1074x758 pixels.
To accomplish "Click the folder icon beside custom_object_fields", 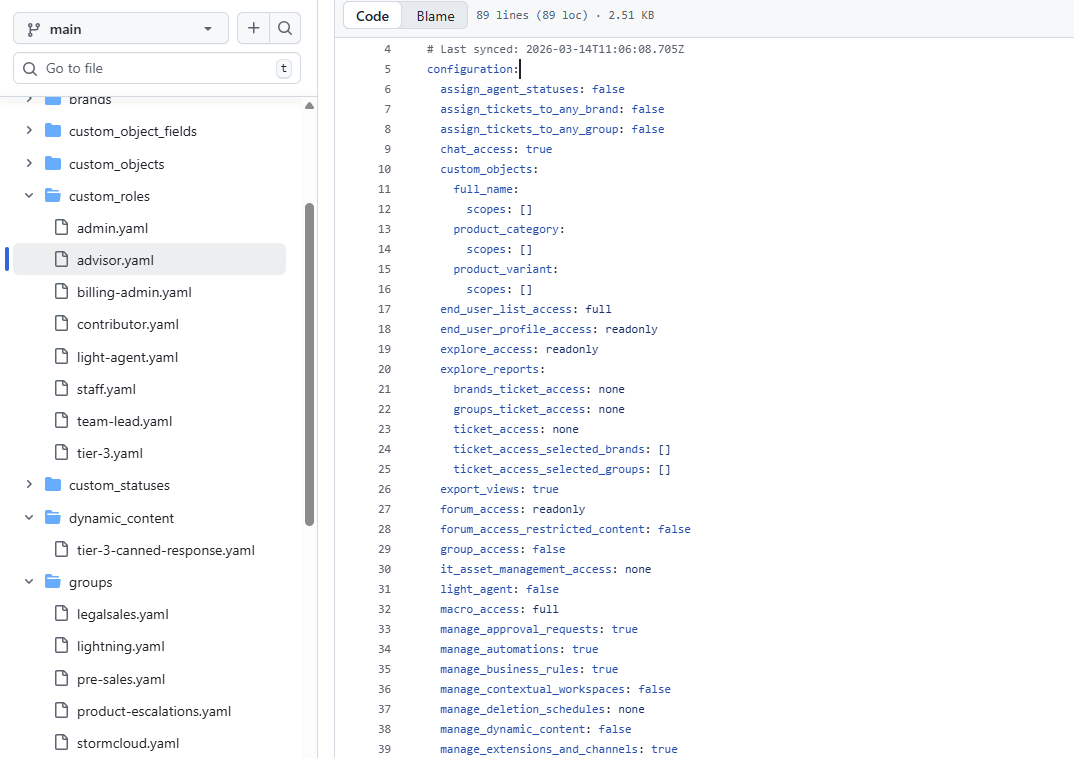I will pyautogui.click(x=52, y=130).
